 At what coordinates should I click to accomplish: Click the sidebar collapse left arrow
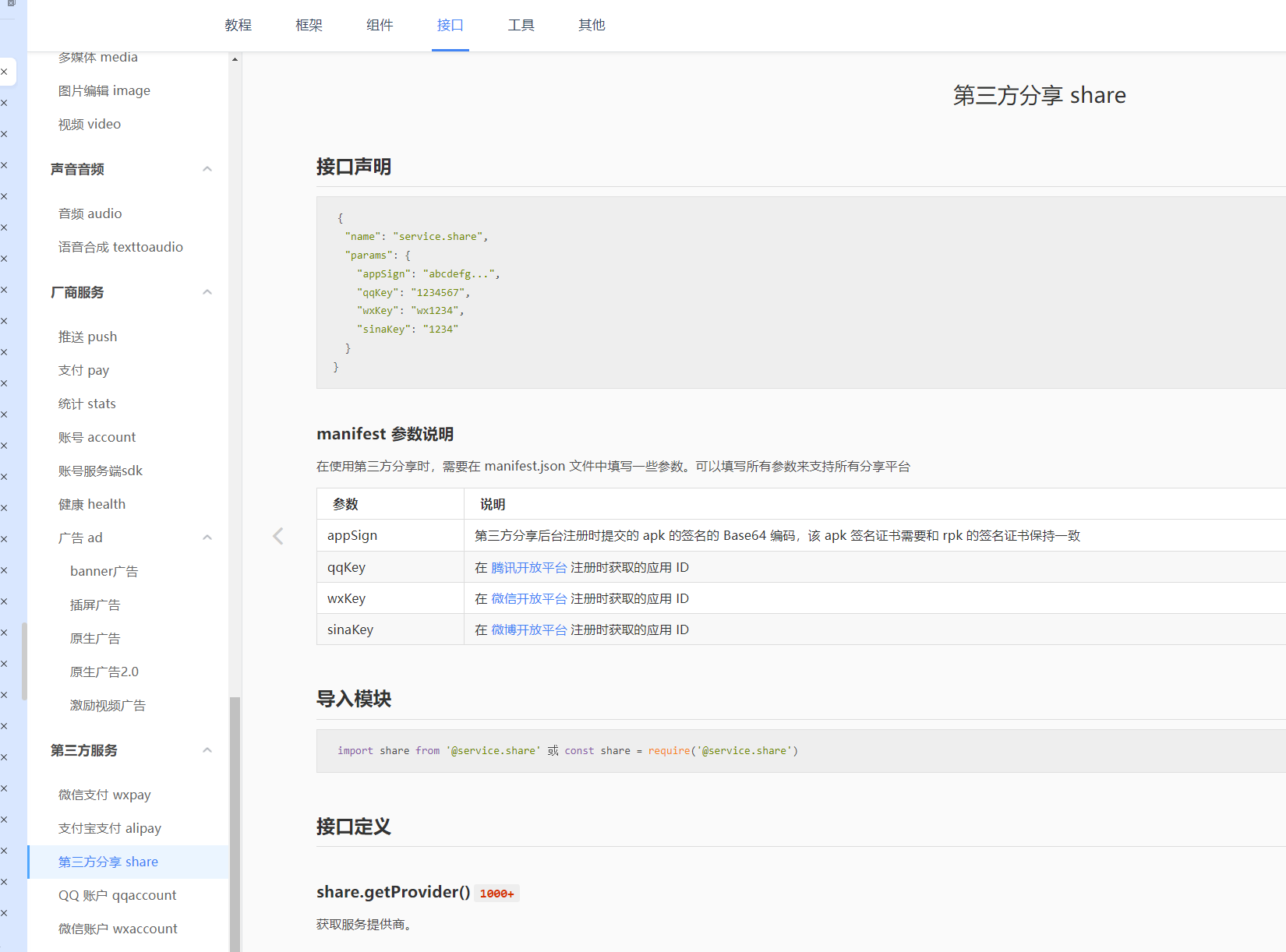coord(278,536)
